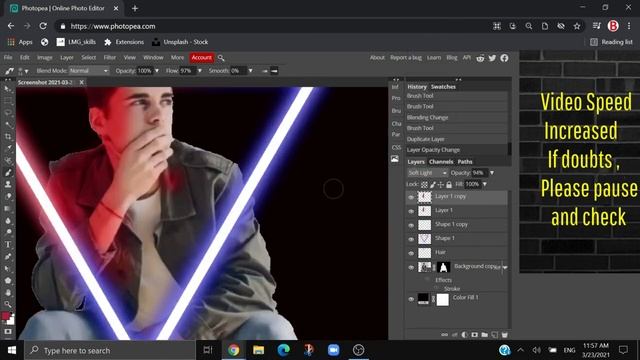The image size is (640, 360).
Task: Select the Custom Shape tool
Action: (x=8, y=280)
